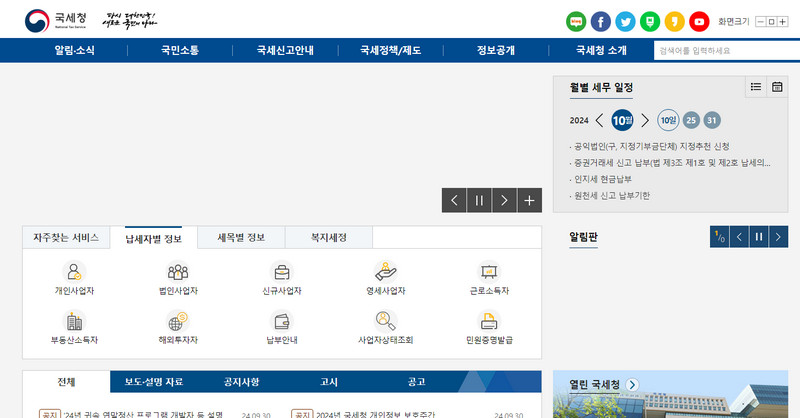
Task: Select the 고시 tab
Action: coord(329,382)
